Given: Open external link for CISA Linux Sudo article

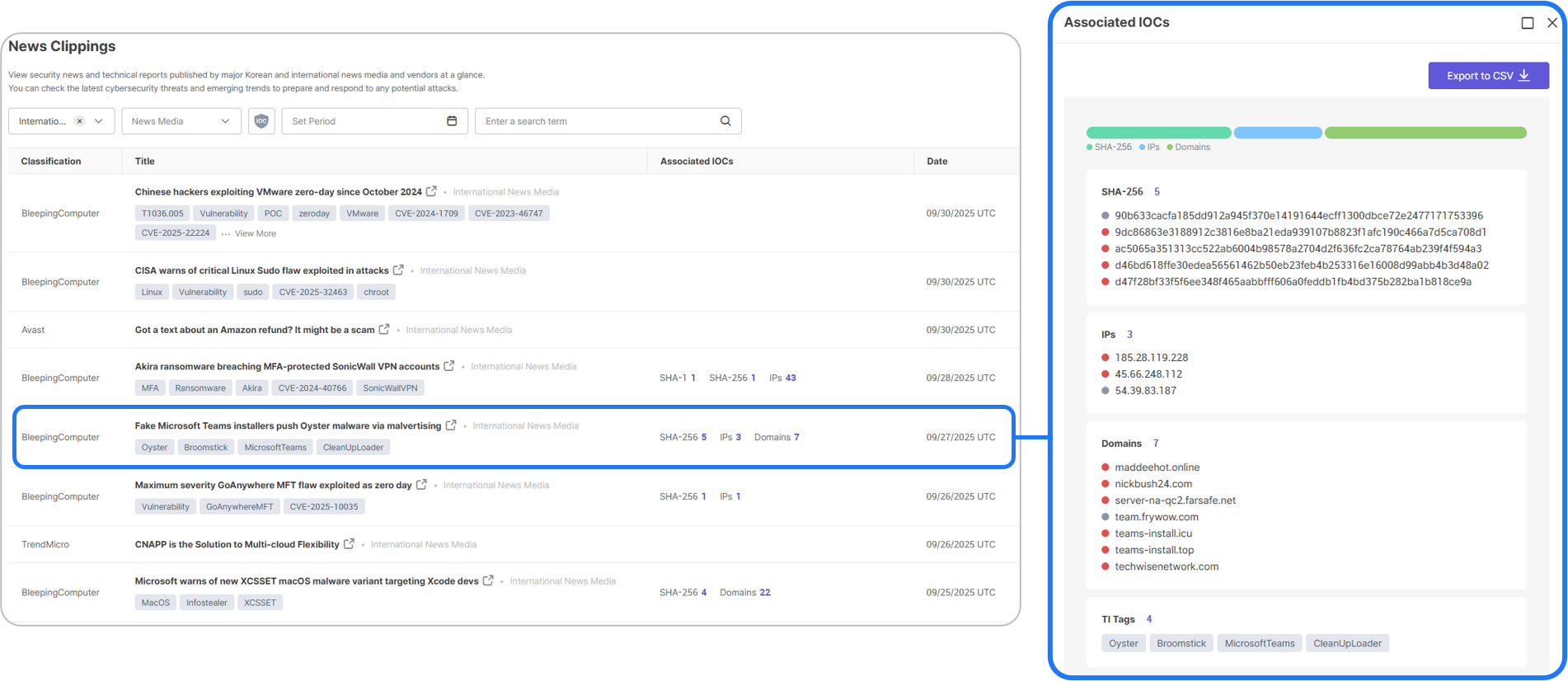Looking at the screenshot, I should 398,270.
